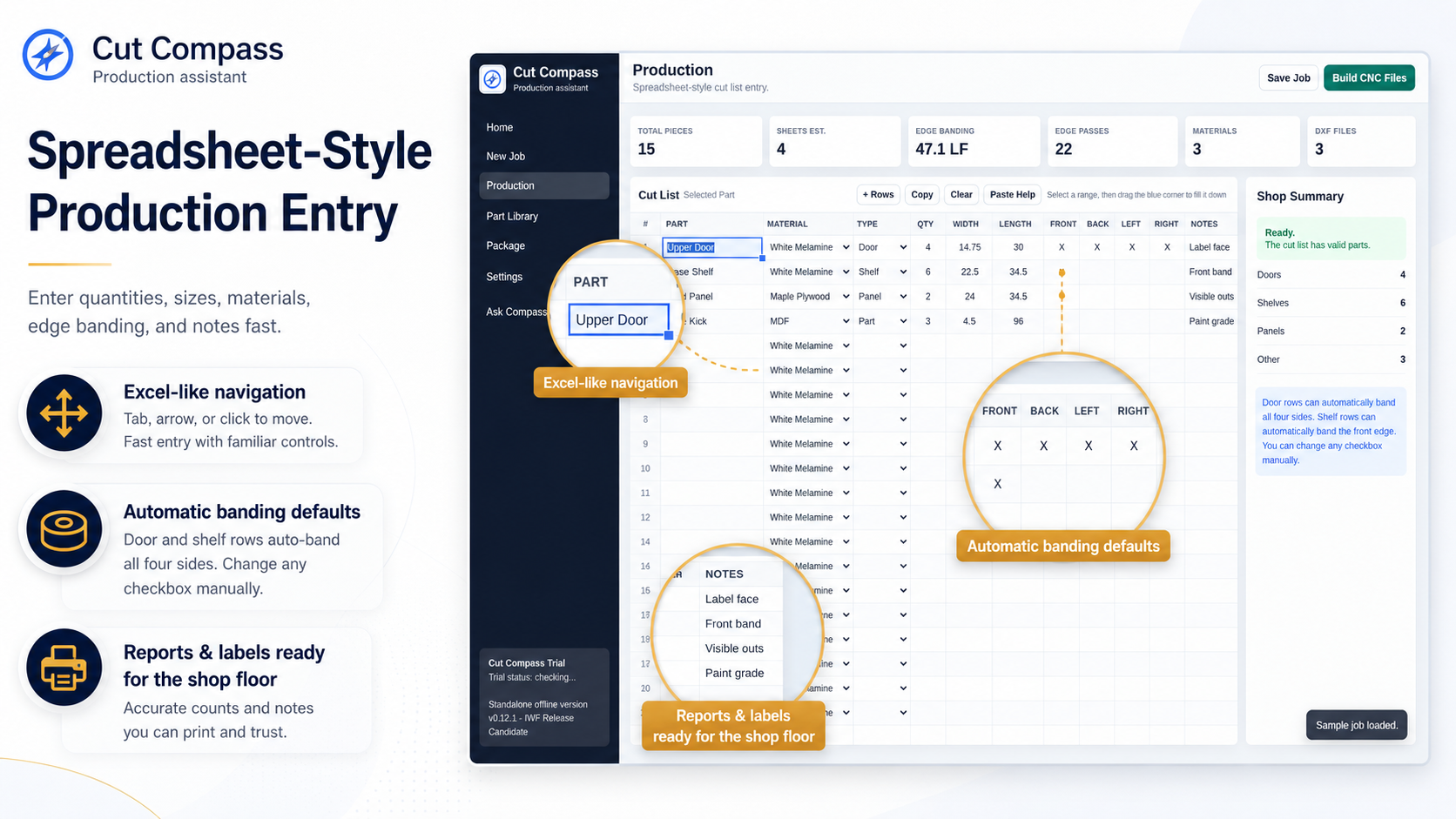
Task: Select Production in the sidebar
Action: click(x=543, y=185)
